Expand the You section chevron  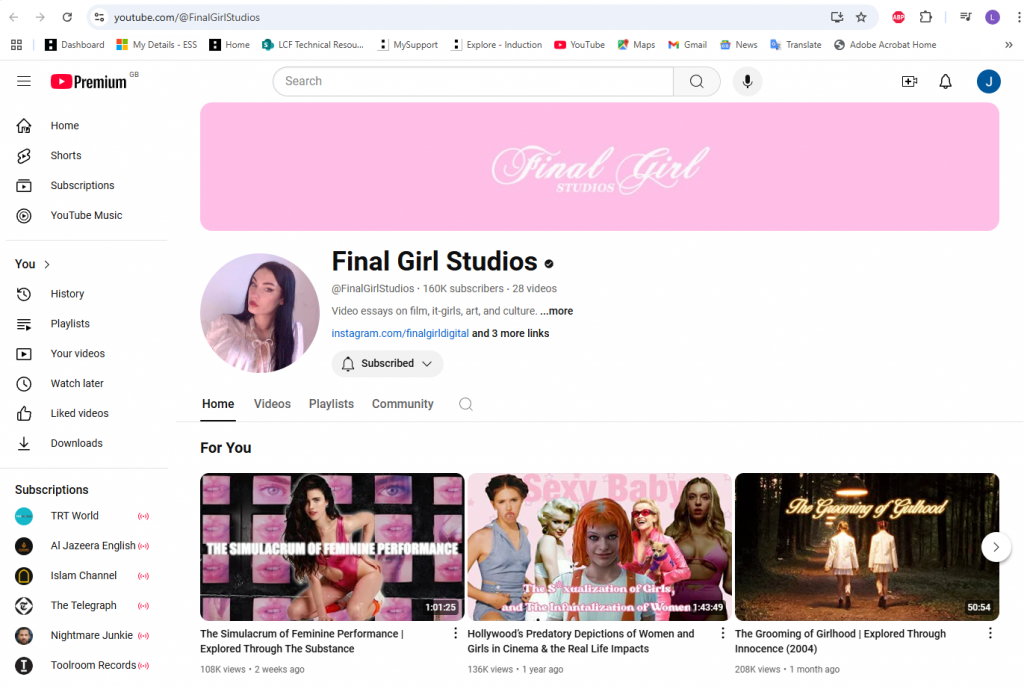point(47,265)
